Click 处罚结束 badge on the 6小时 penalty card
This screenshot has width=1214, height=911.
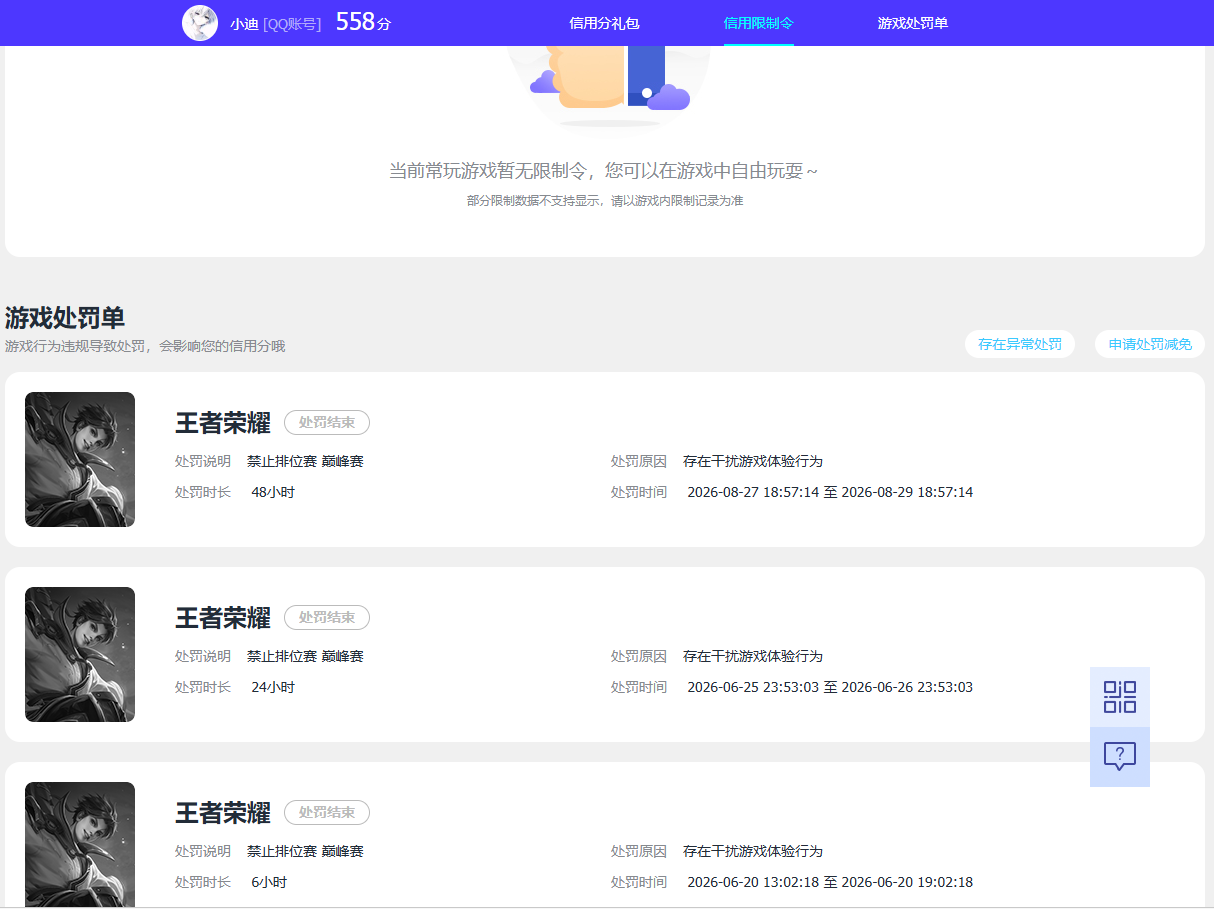[327, 813]
